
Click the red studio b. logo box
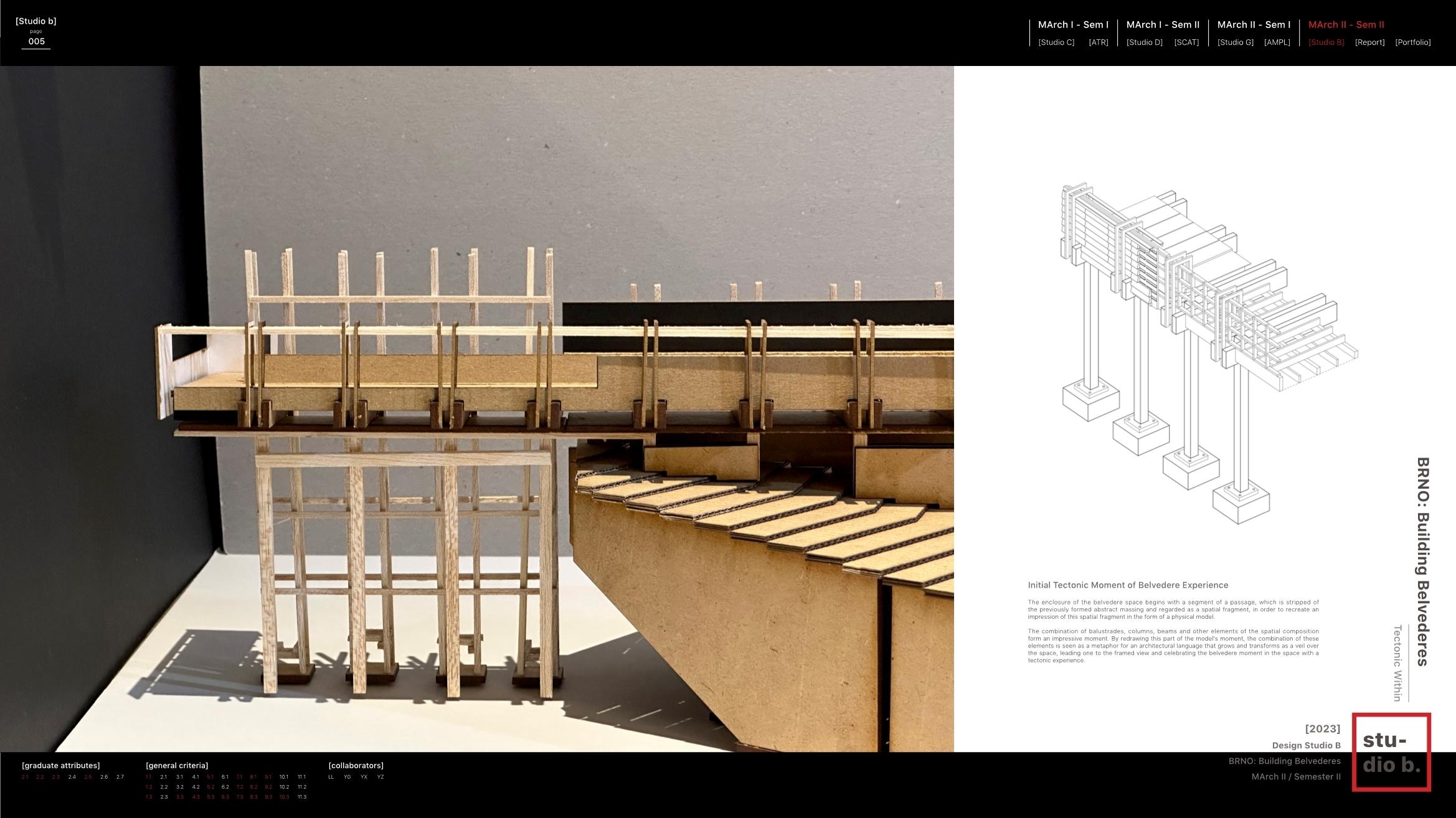click(1391, 752)
